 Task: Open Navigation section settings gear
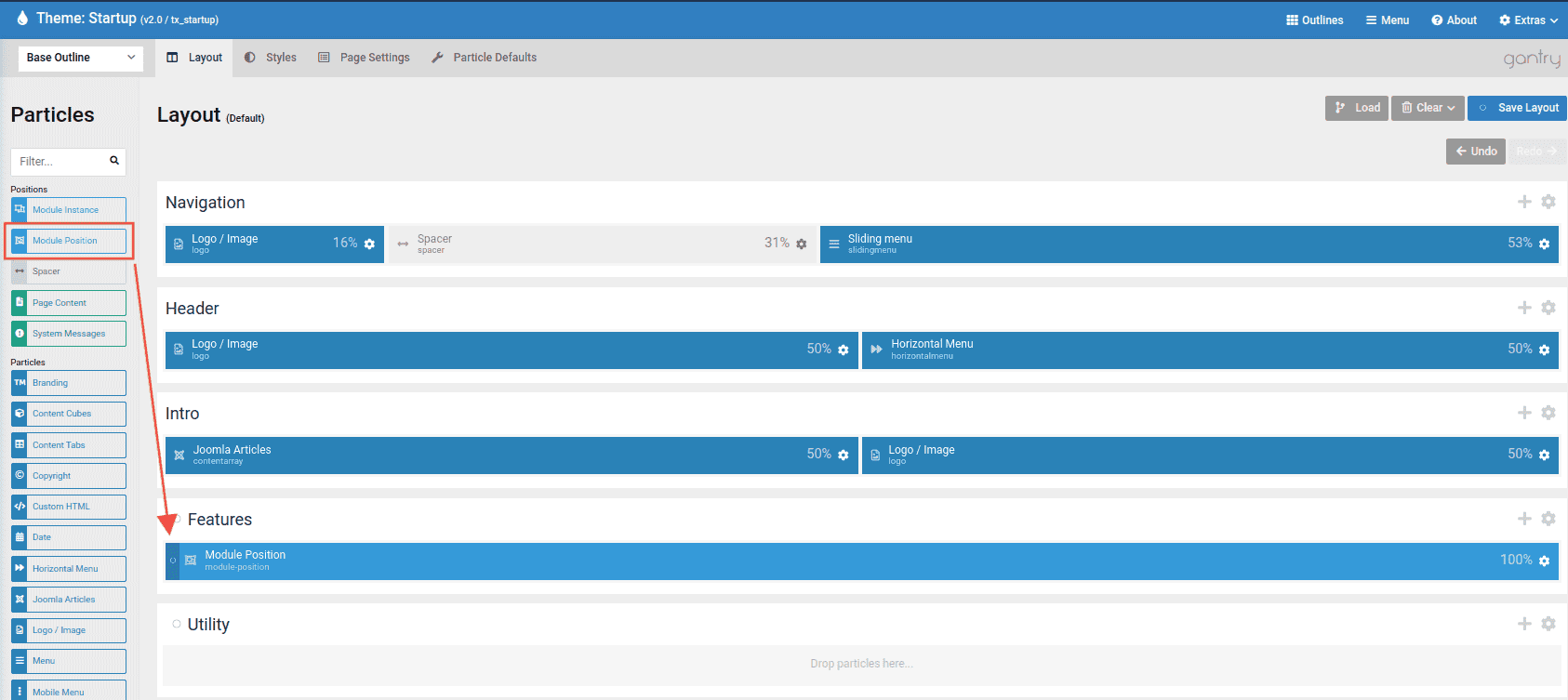click(x=1548, y=202)
